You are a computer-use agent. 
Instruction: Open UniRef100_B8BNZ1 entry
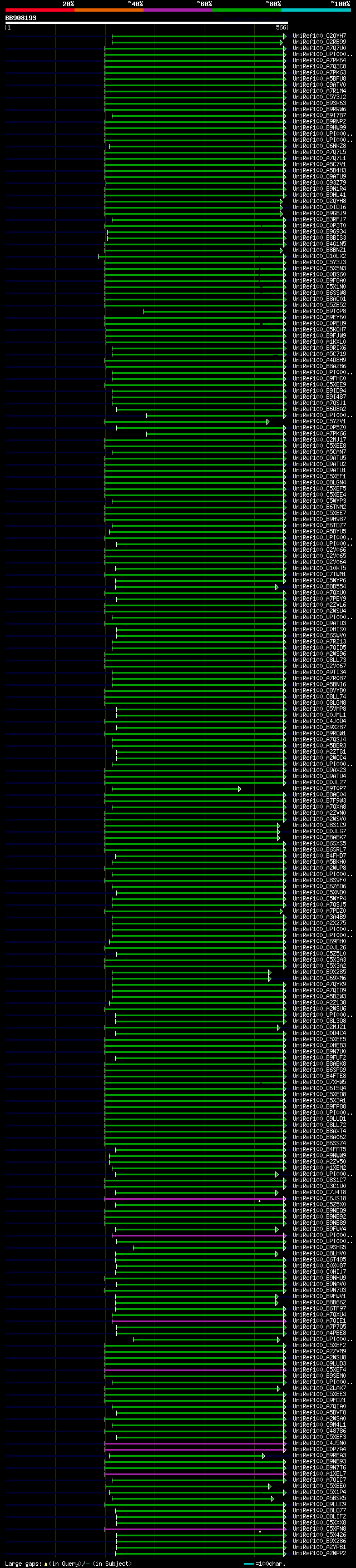click(x=319, y=250)
